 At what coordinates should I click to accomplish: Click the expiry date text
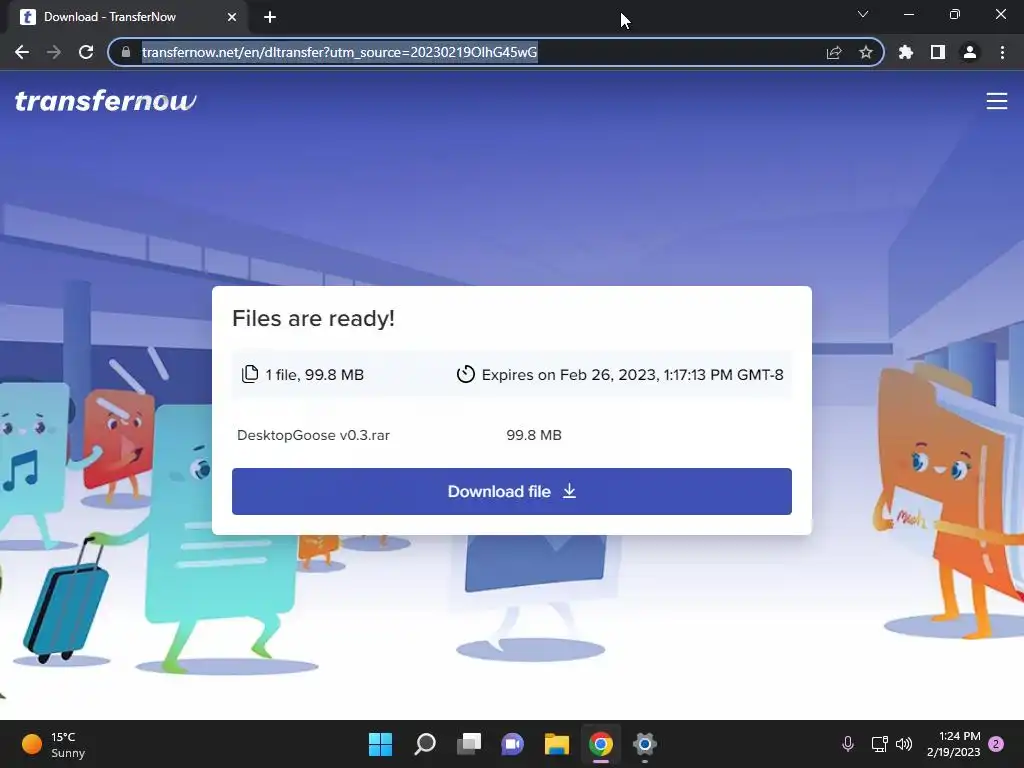632,375
